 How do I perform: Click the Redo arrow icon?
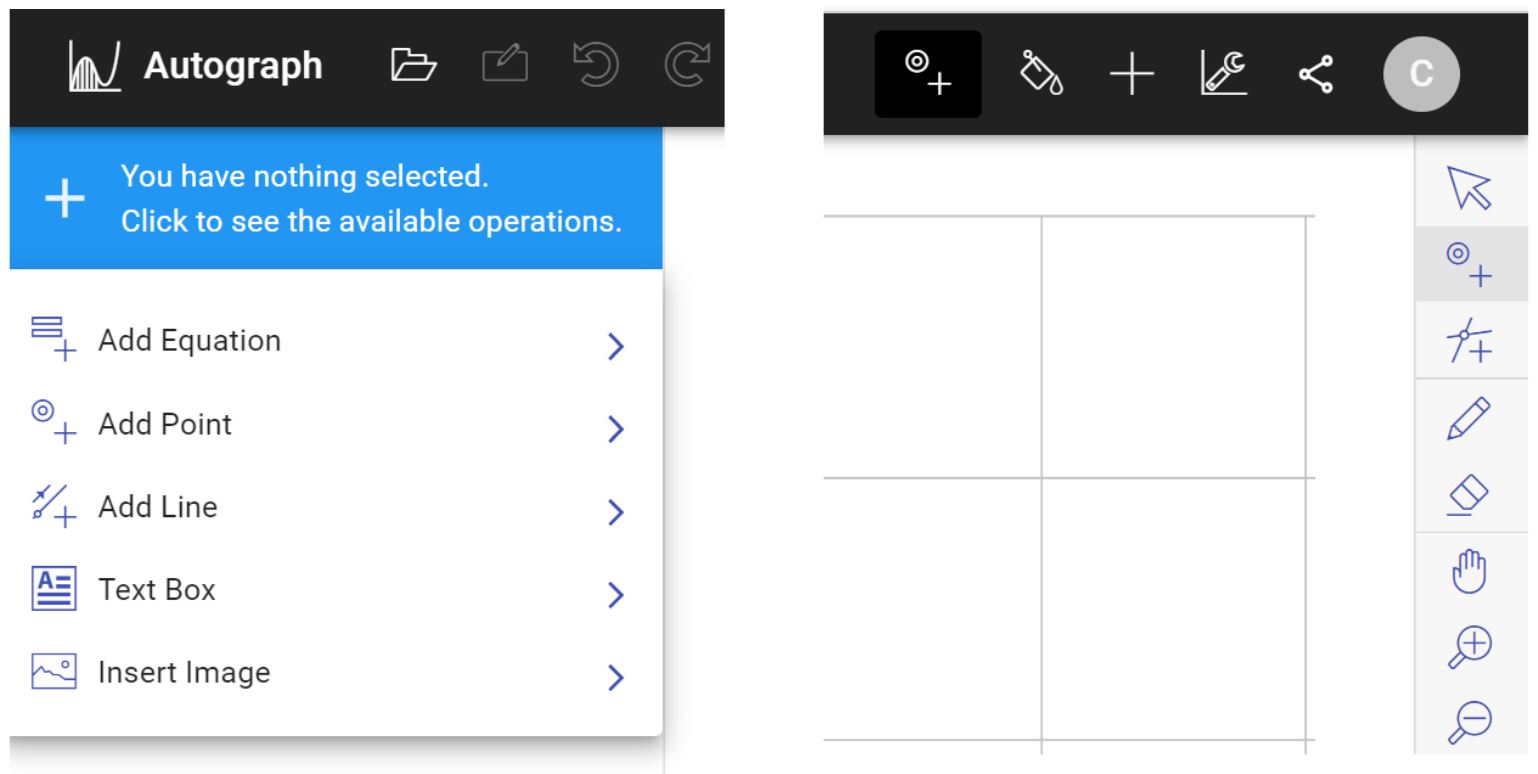pyautogui.click(x=687, y=66)
